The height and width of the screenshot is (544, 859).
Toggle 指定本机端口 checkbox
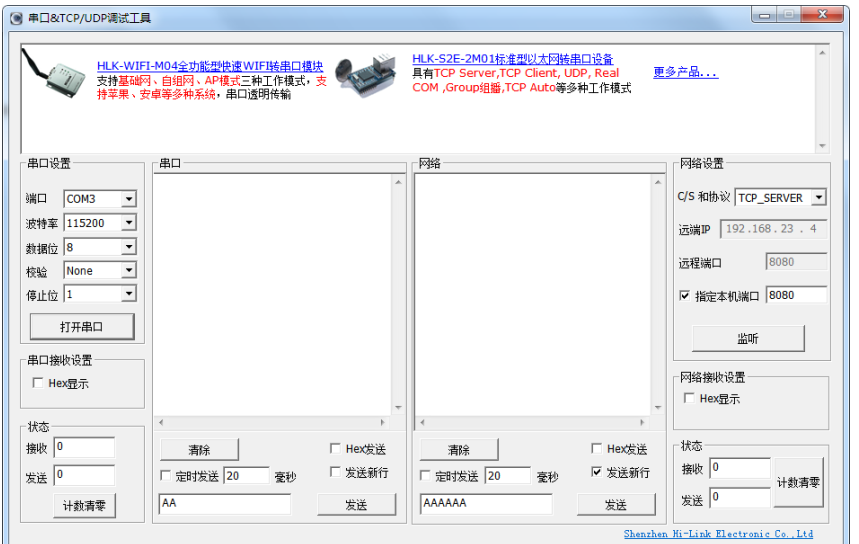point(685,296)
